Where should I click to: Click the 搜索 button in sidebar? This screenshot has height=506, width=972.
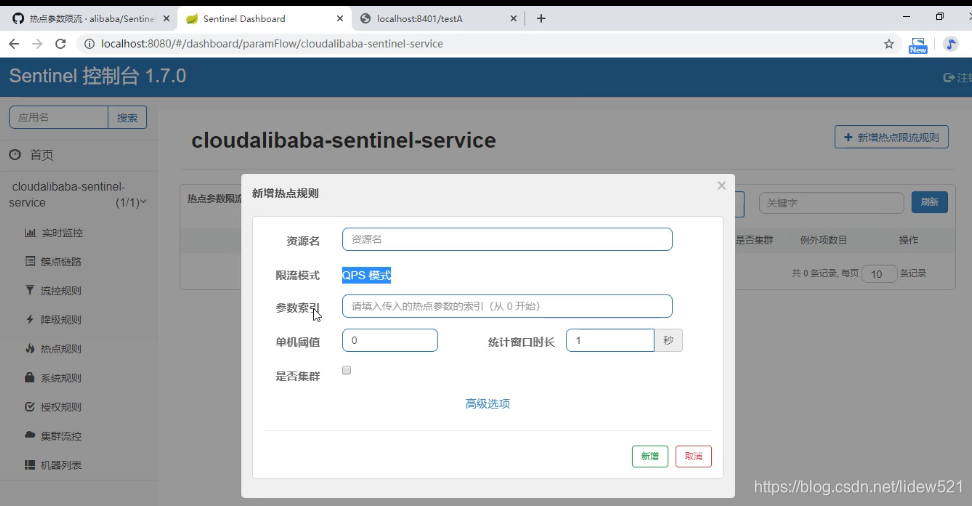(127, 117)
